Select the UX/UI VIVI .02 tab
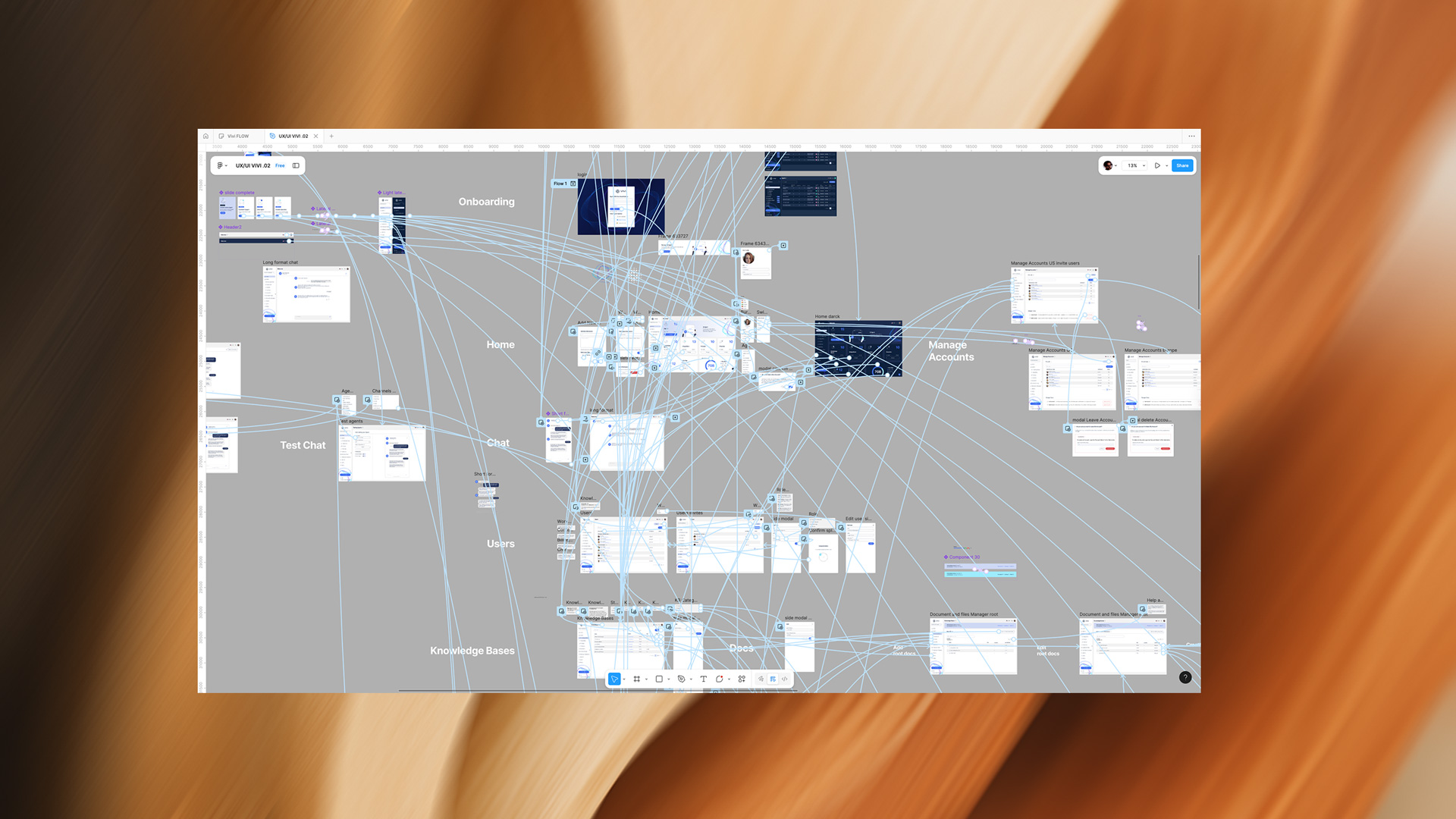This screenshot has height=819, width=1456. point(292,136)
